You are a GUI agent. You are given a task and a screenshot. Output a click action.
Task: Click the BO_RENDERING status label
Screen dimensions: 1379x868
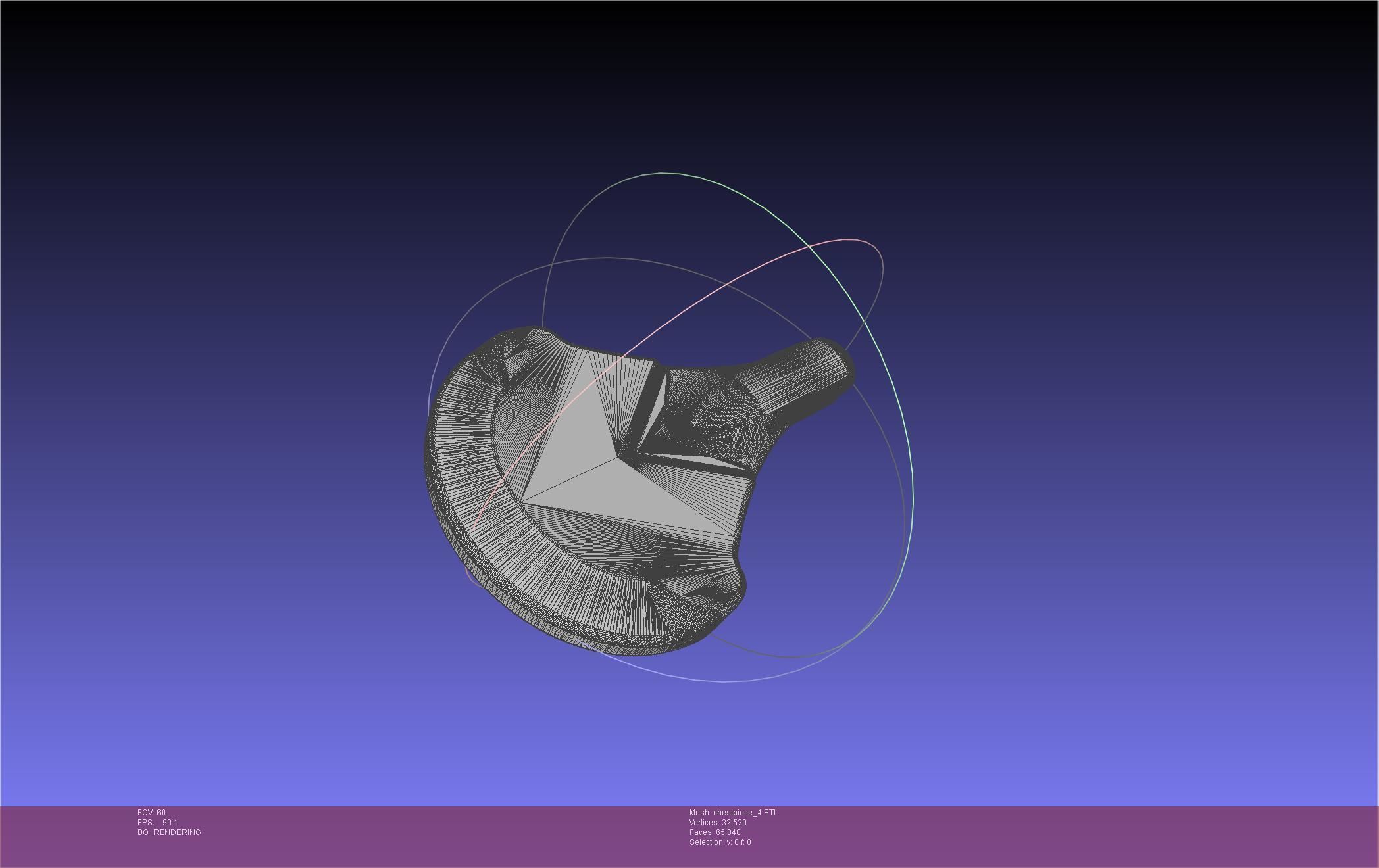[169, 832]
